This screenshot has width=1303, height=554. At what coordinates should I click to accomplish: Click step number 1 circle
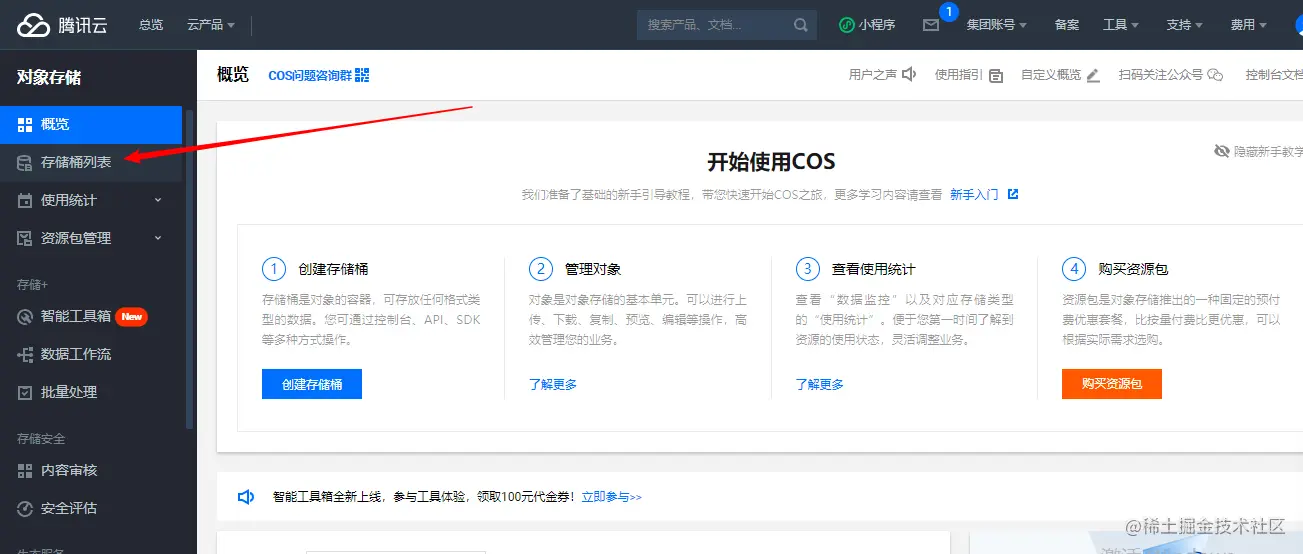pyautogui.click(x=274, y=269)
